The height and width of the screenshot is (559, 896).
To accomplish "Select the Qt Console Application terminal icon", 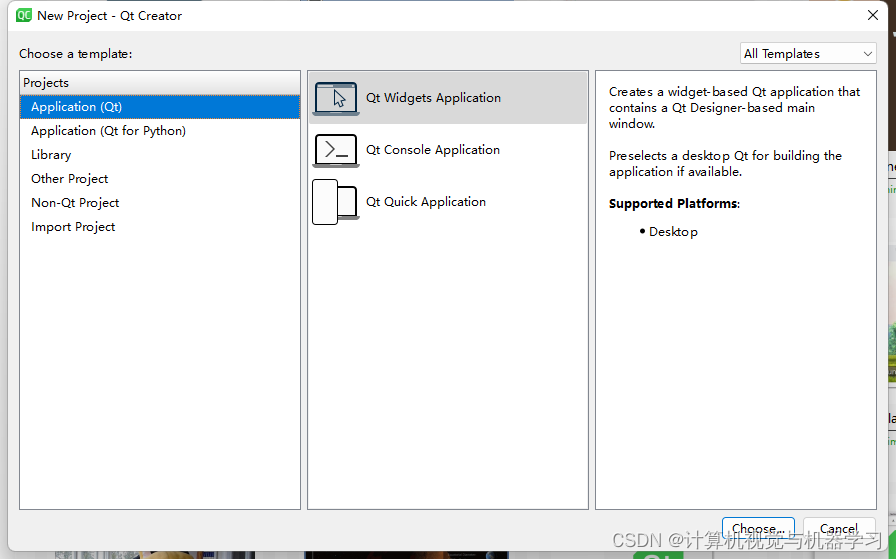I will [x=336, y=150].
